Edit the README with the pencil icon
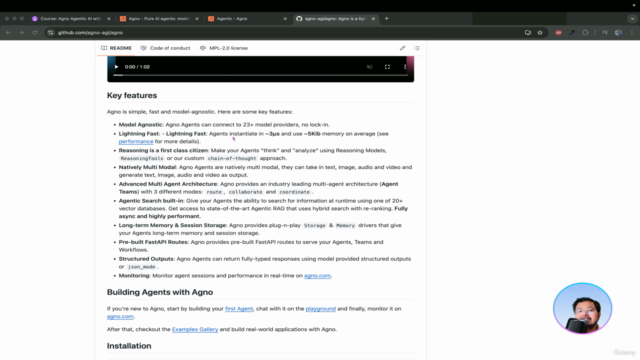 [402, 48]
